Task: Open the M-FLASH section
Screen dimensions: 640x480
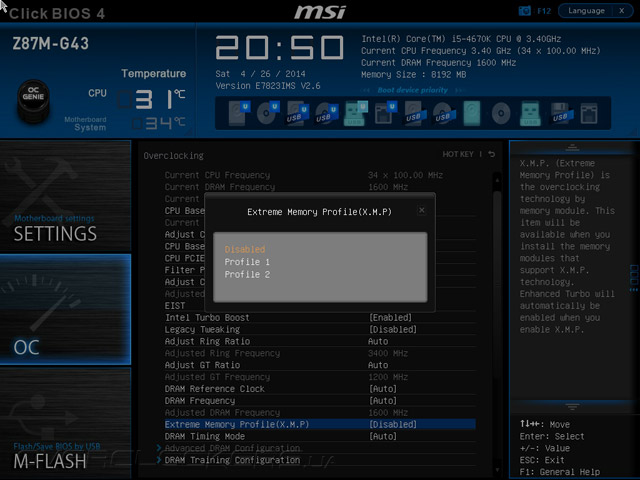Action: [x=65, y=423]
